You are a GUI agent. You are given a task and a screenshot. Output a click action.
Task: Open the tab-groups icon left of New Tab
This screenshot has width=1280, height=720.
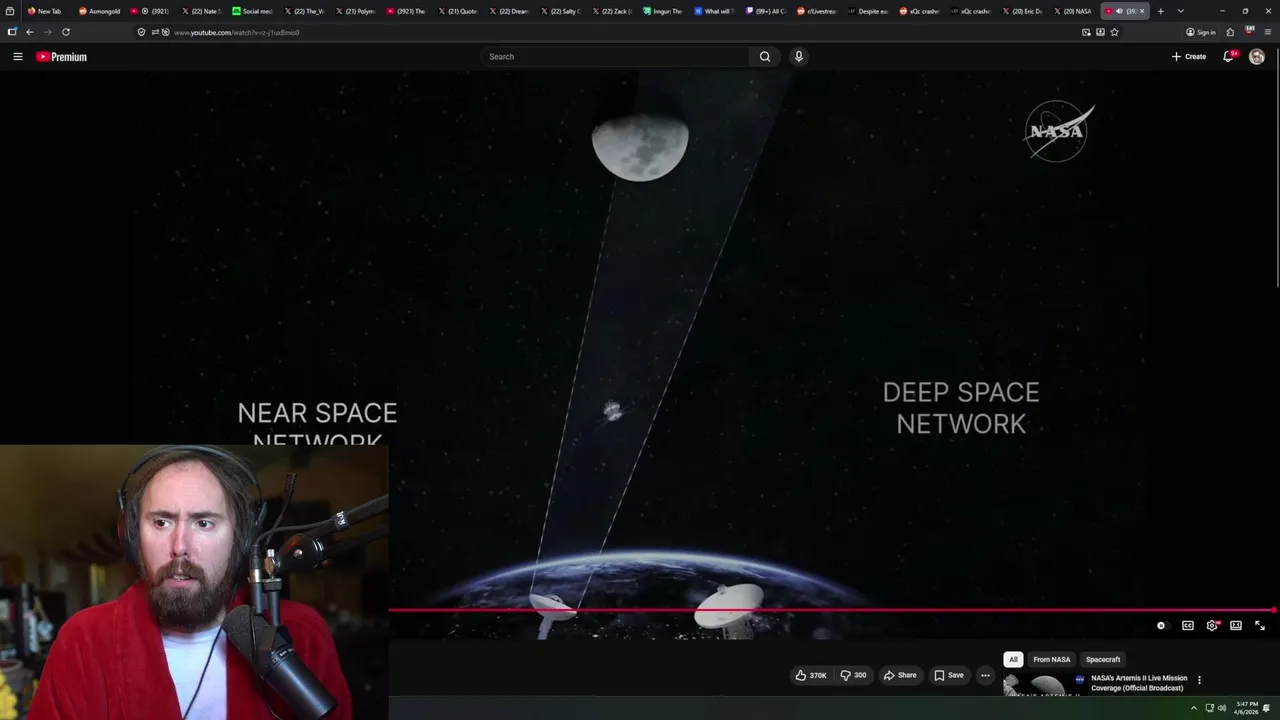point(10,11)
